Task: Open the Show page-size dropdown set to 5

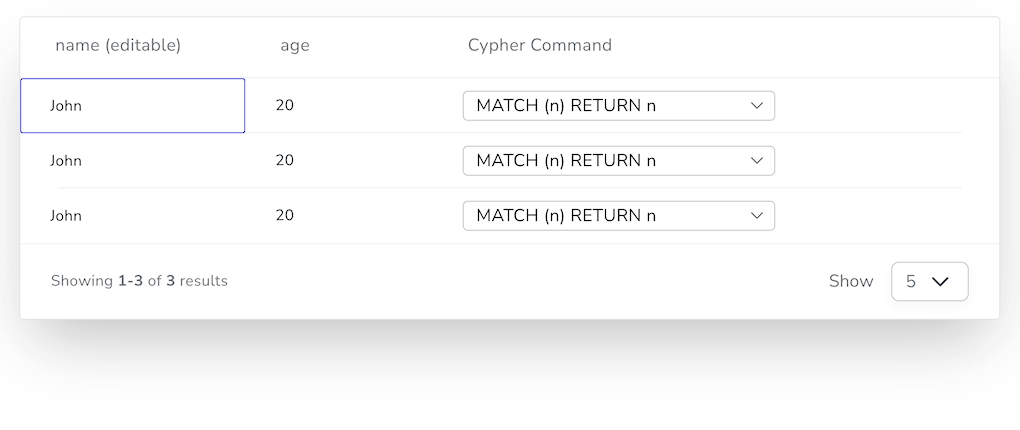Action: pos(929,282)
